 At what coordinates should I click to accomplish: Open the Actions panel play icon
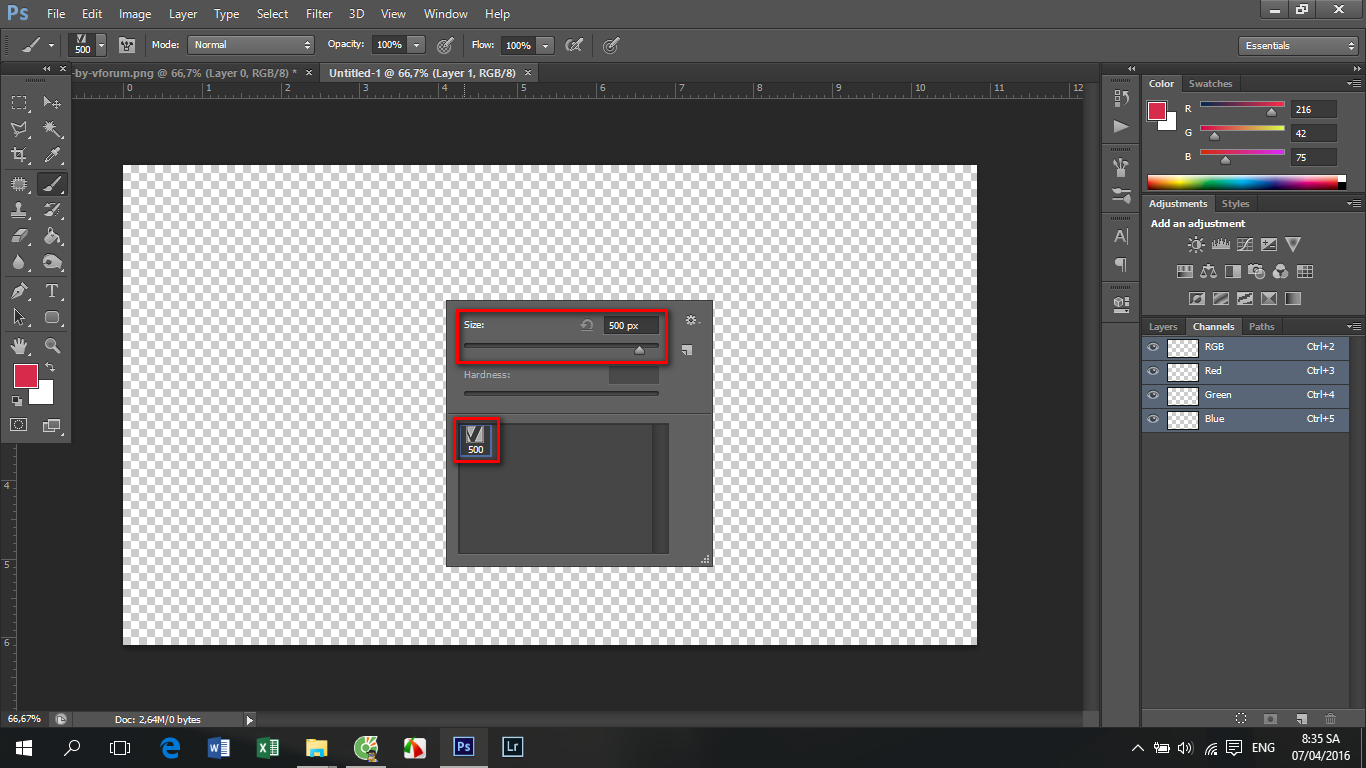point(1121,126)
